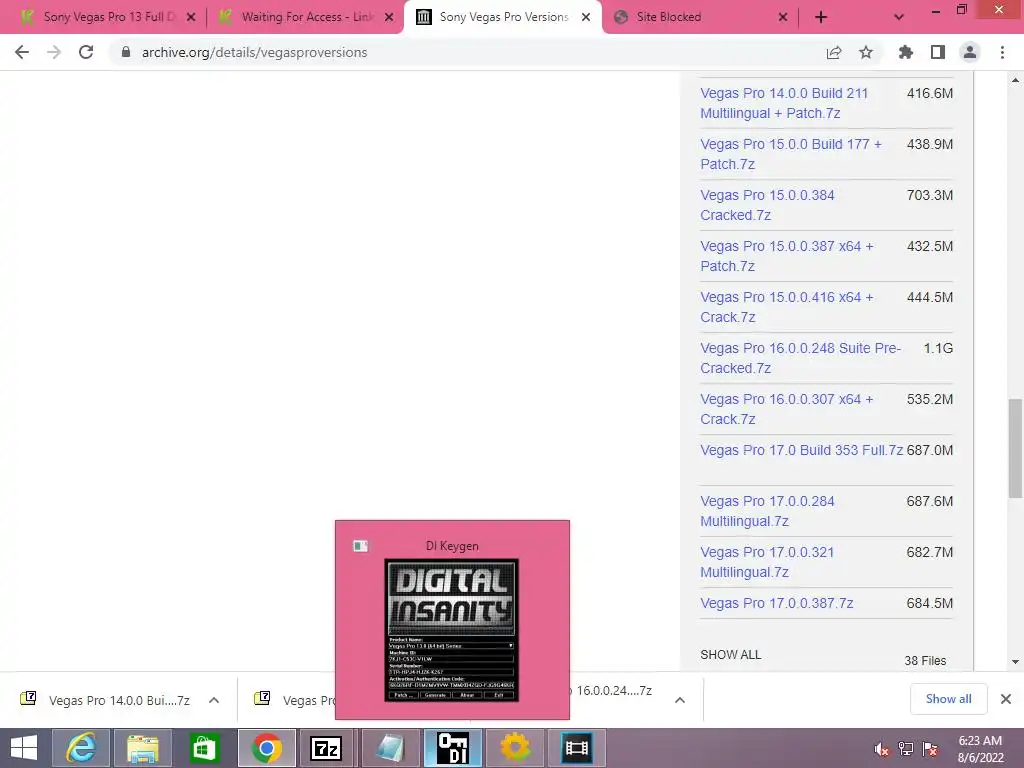Go back to the previous page
This screenshot has width=1024, height=768.
(22, 52)
